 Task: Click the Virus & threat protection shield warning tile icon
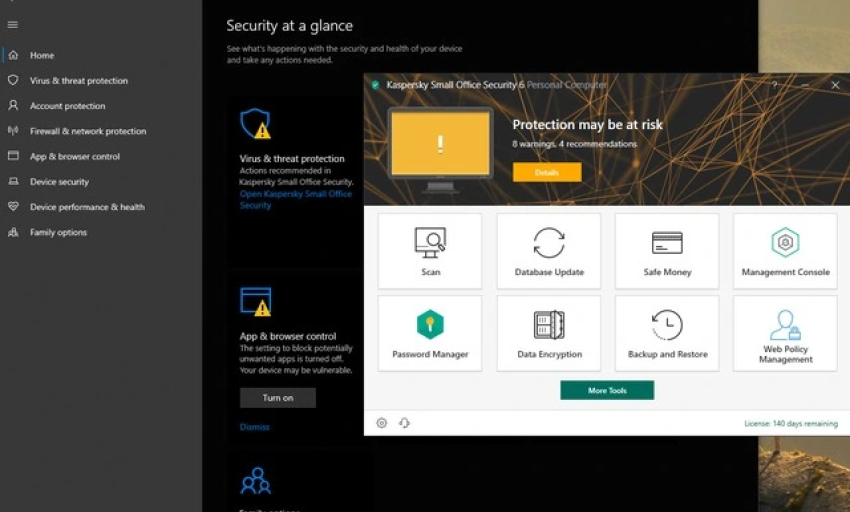coord(255,124)
